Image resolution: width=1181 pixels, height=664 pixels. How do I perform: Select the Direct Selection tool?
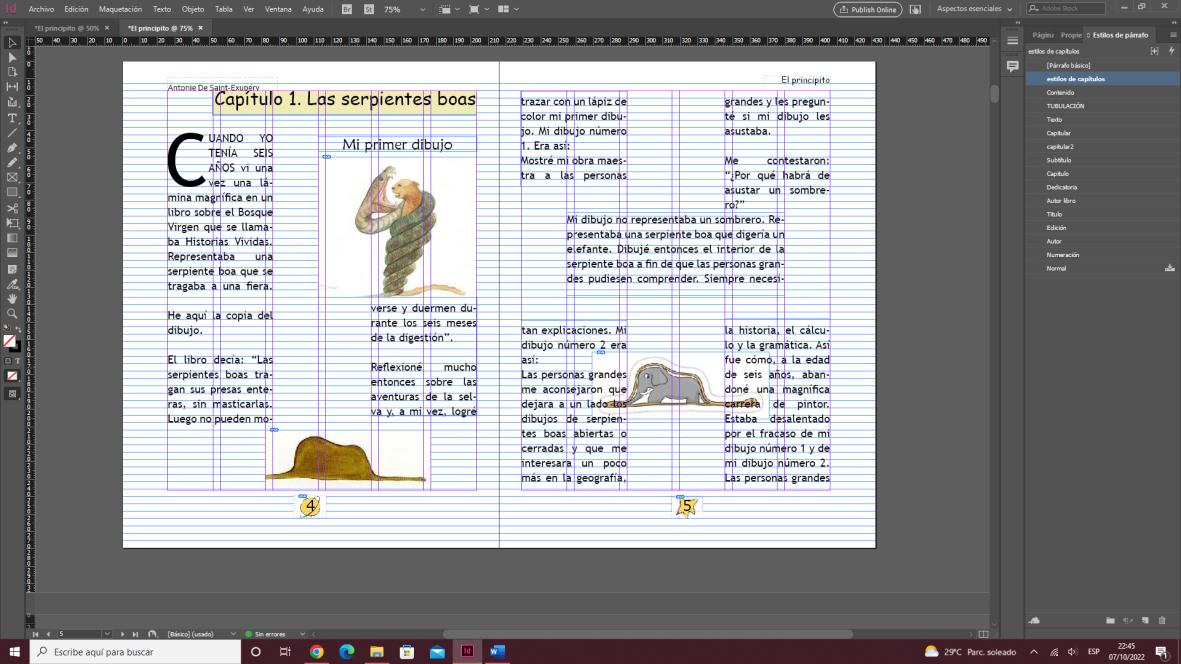tap(12, 58)
